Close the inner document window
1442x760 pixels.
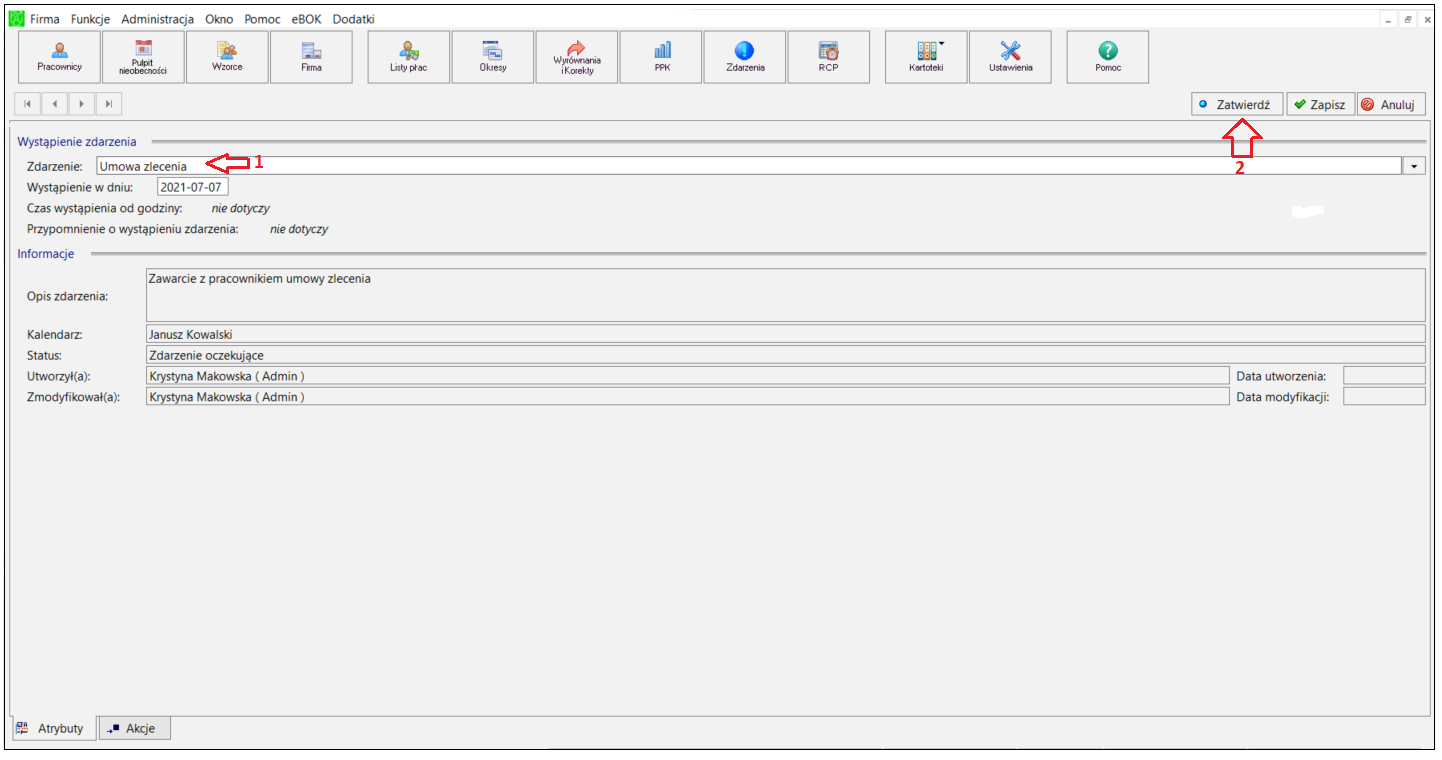coord(1425,19)
